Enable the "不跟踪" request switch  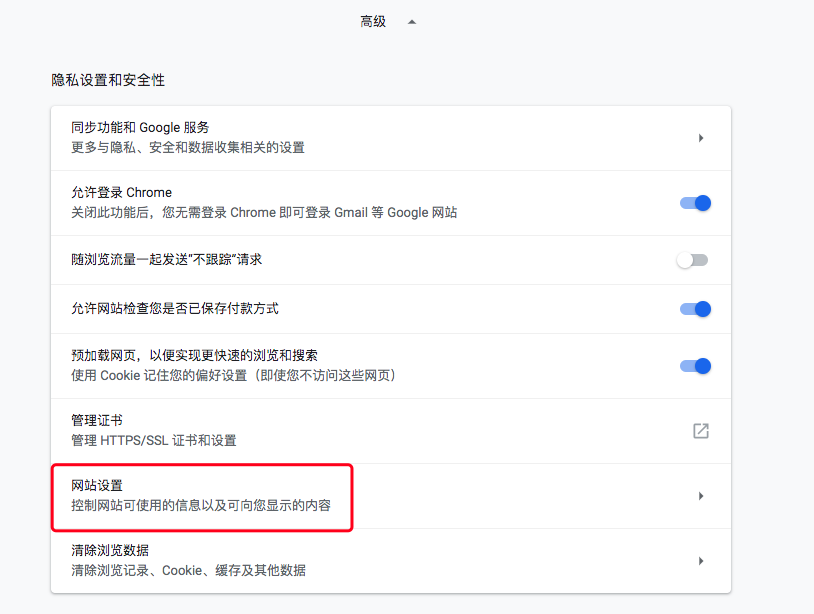693,260
